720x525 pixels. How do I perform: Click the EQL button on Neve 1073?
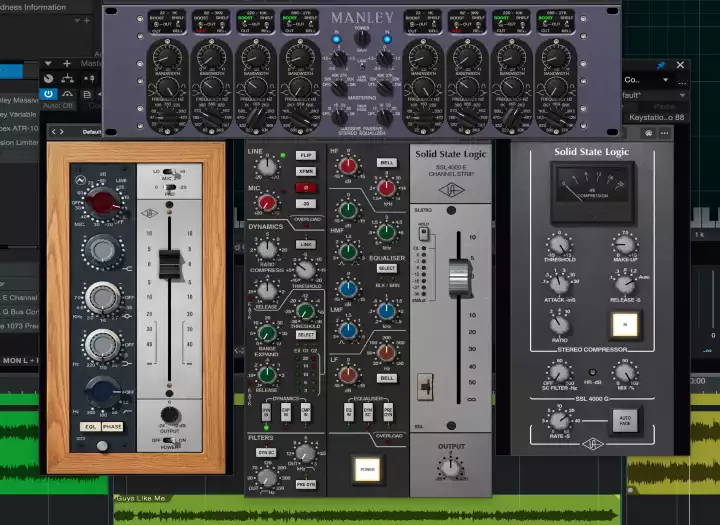90,427
